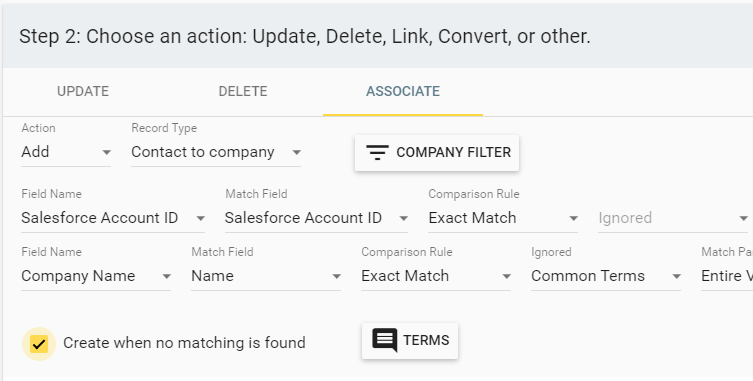The width and height of the screenshot is (753, 381).
Task: Switch to the UPDATE tab
Action: [x=83, y=91]
